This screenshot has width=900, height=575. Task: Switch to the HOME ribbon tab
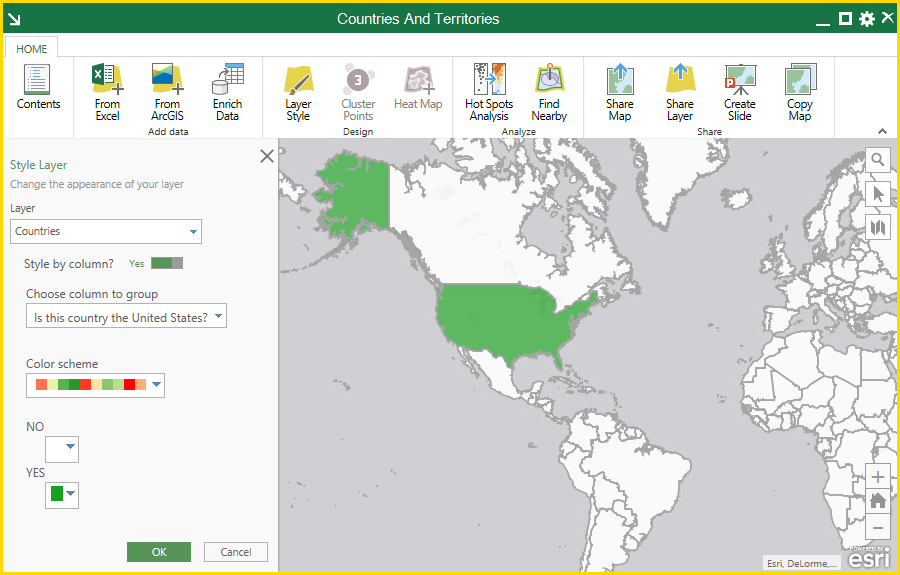[x=32, y=49]
